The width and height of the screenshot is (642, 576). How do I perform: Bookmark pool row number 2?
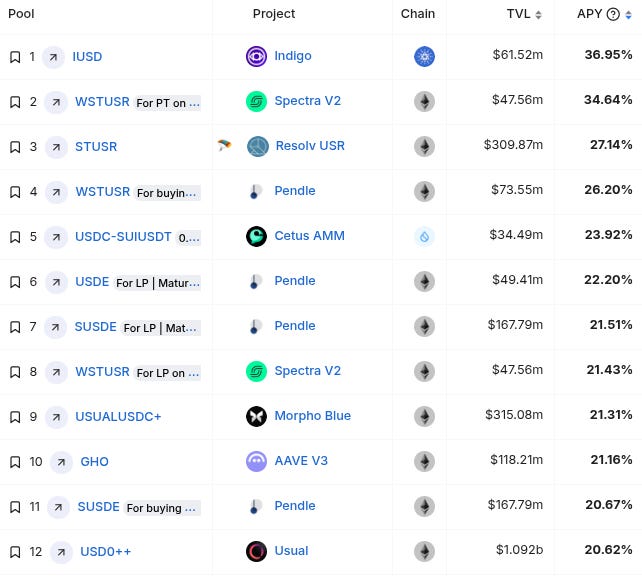(x=15, y=102)
